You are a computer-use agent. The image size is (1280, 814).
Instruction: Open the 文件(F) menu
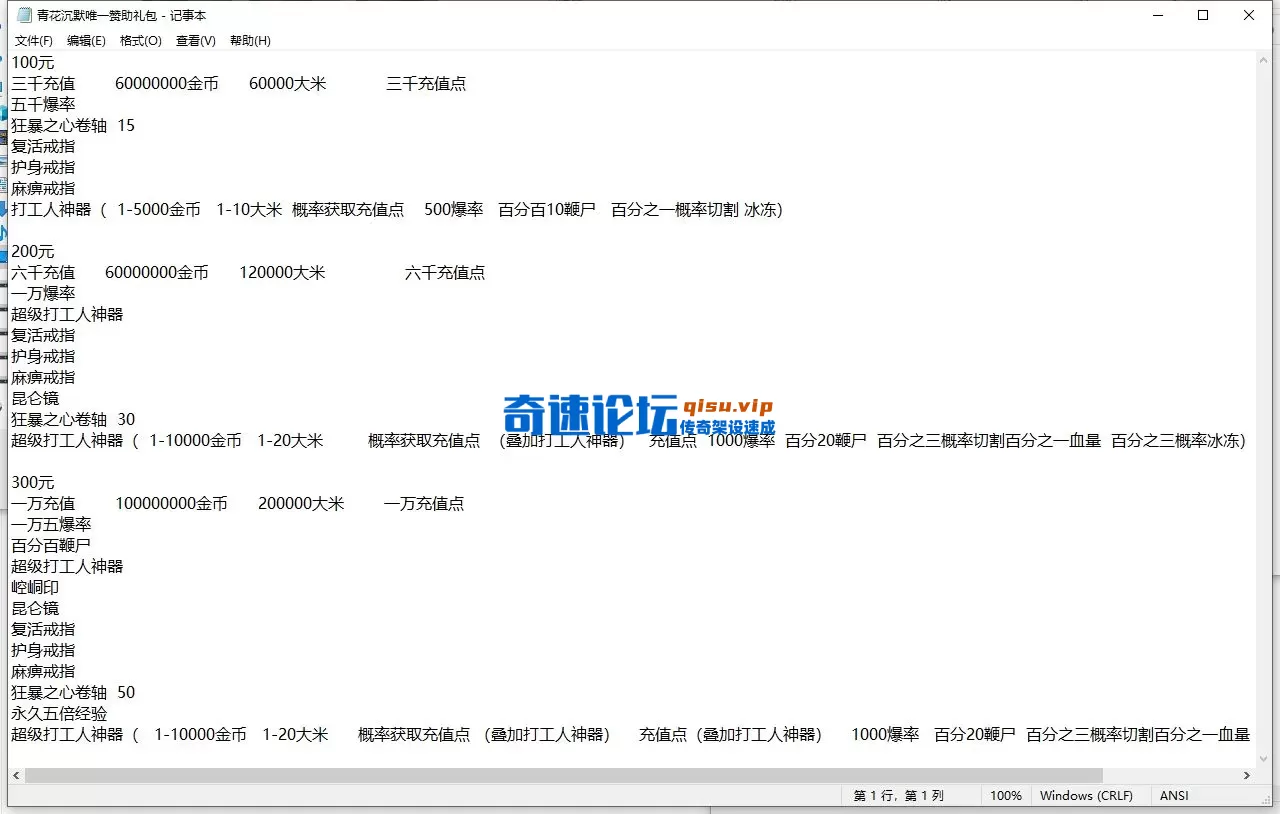33,40
